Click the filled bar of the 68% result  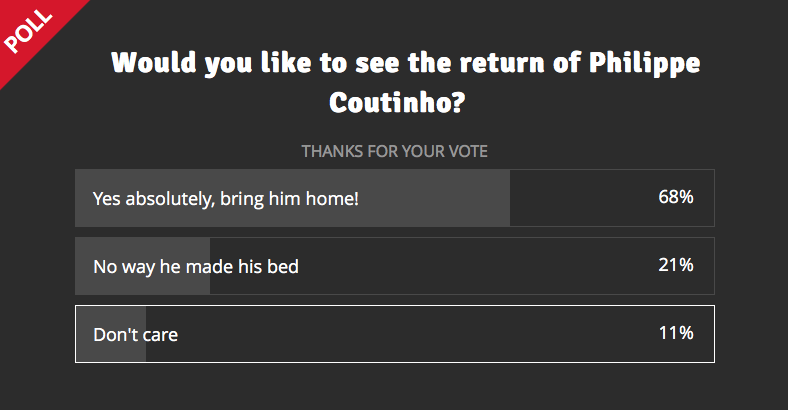(292, 198)
